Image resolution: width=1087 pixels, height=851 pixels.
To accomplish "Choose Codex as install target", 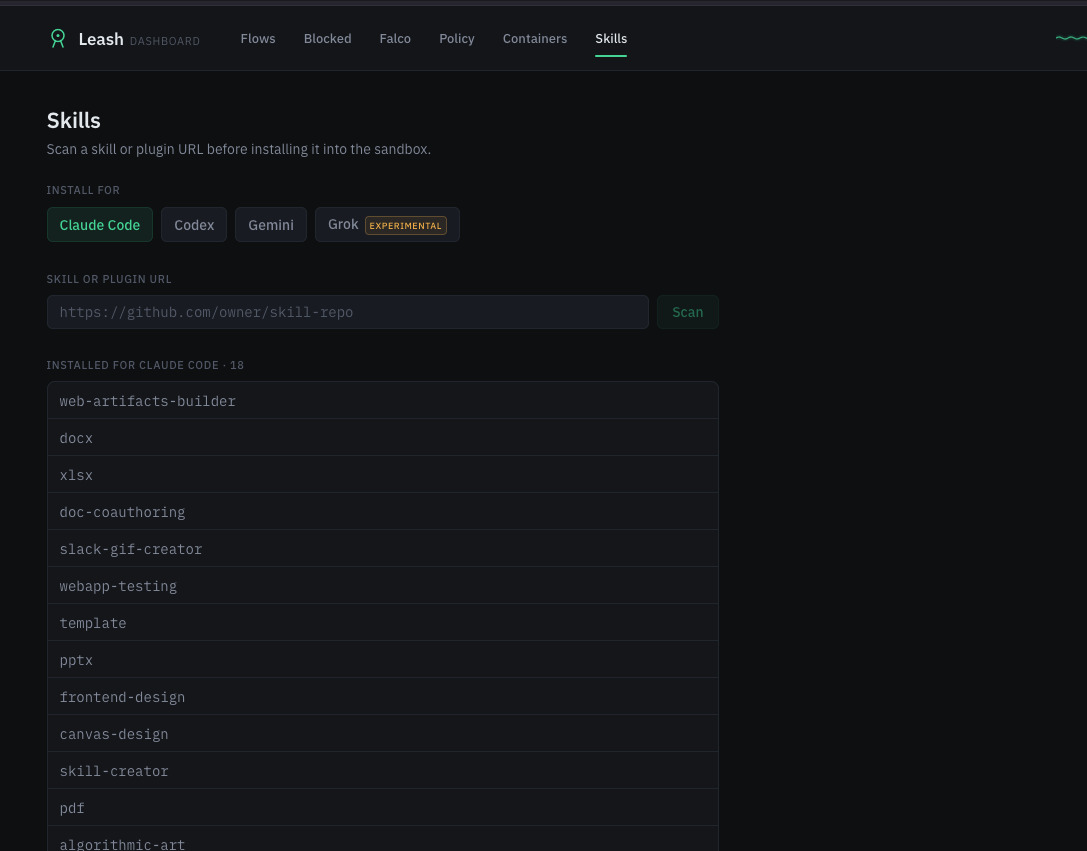I will click(x=194, y=225).
